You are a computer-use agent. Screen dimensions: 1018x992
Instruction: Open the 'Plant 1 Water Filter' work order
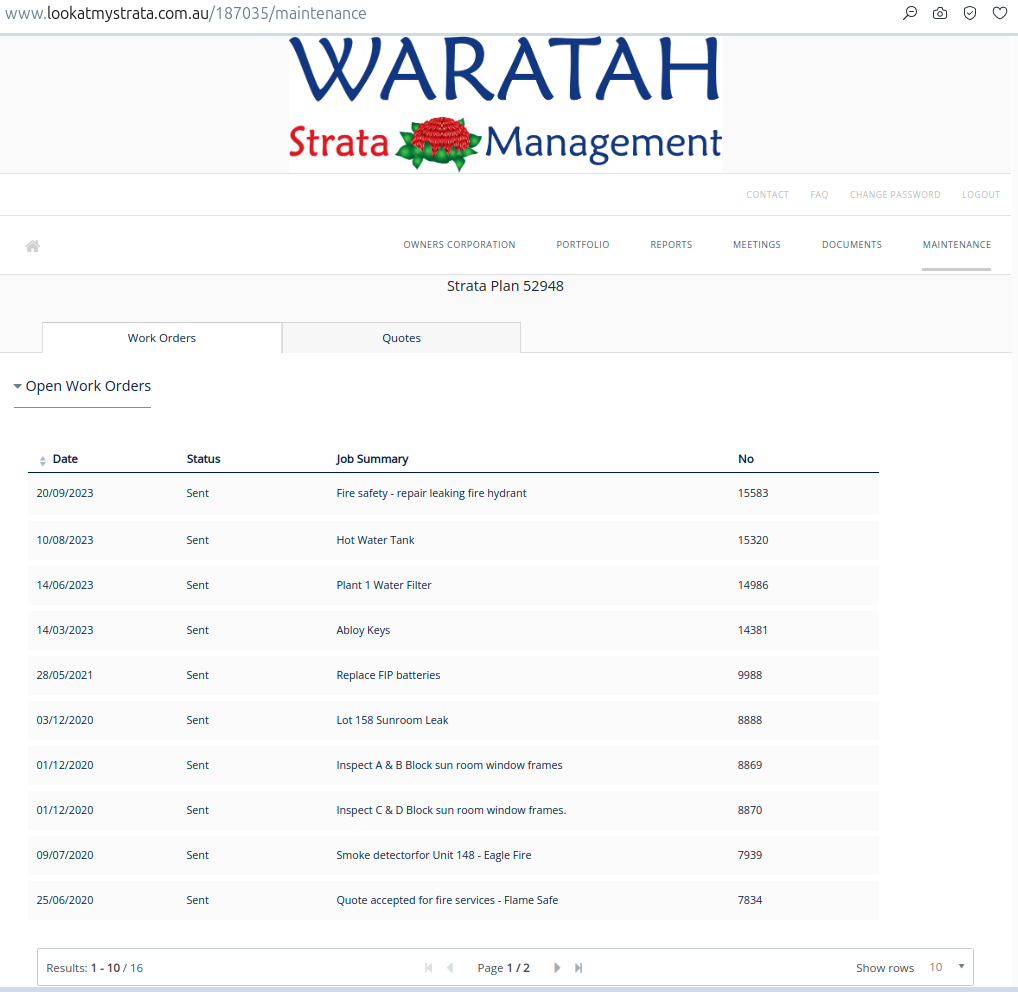[x=384, y=585]
